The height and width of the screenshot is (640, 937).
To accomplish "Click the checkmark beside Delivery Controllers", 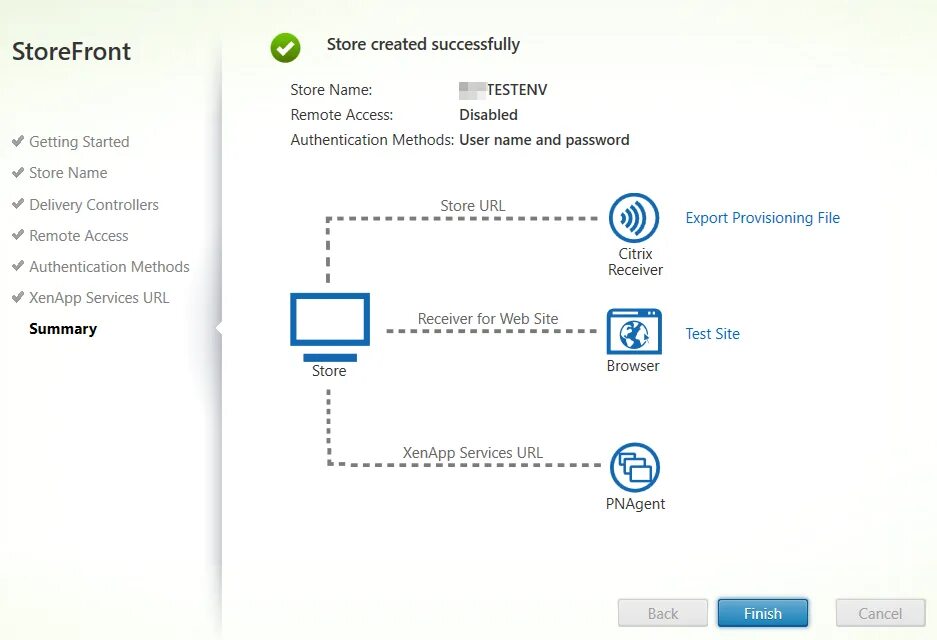I will point(18,204).
